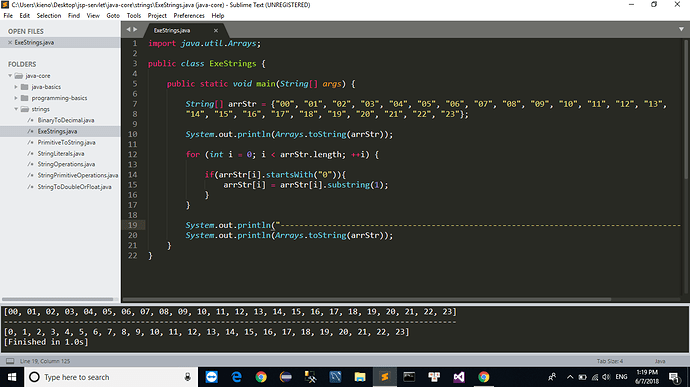The width and height of the screenshot is (690, 387).
Task: Open the Preferences menu
Action: tap(189, 15)
